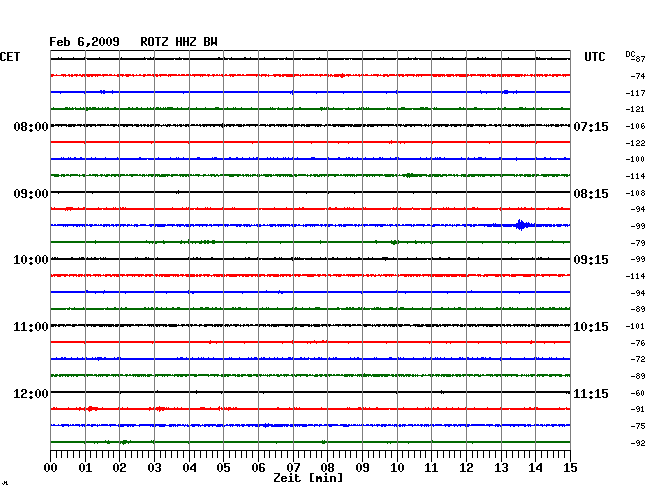Click the "12" minute label on Zeit axis
This screenshot has height=494, width=650.
(x=466, y=468)
